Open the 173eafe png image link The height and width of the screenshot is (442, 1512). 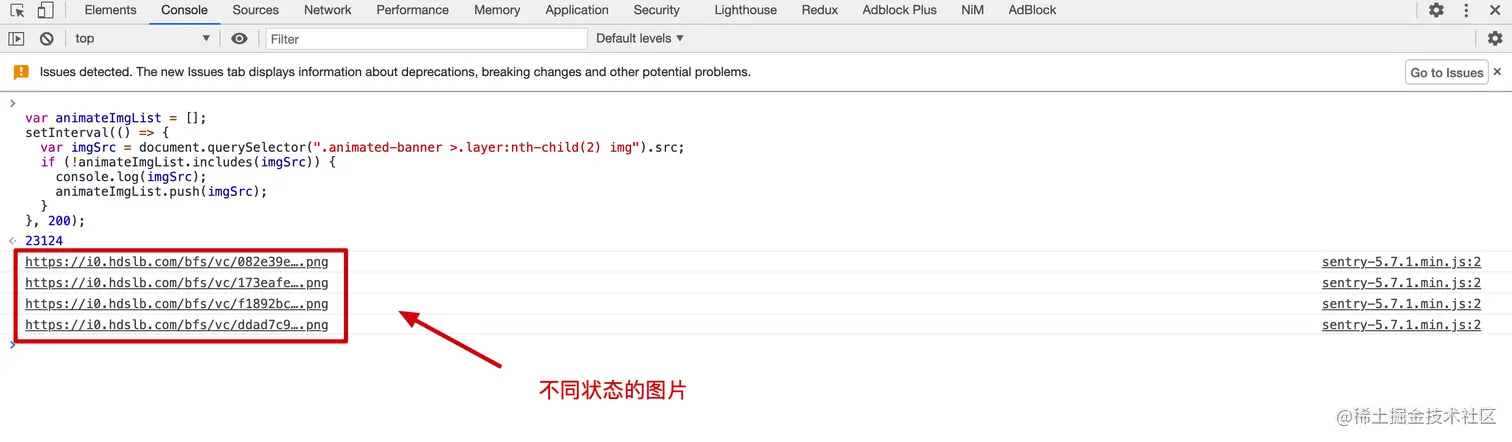pyautogui.click(x=176, y=283)
